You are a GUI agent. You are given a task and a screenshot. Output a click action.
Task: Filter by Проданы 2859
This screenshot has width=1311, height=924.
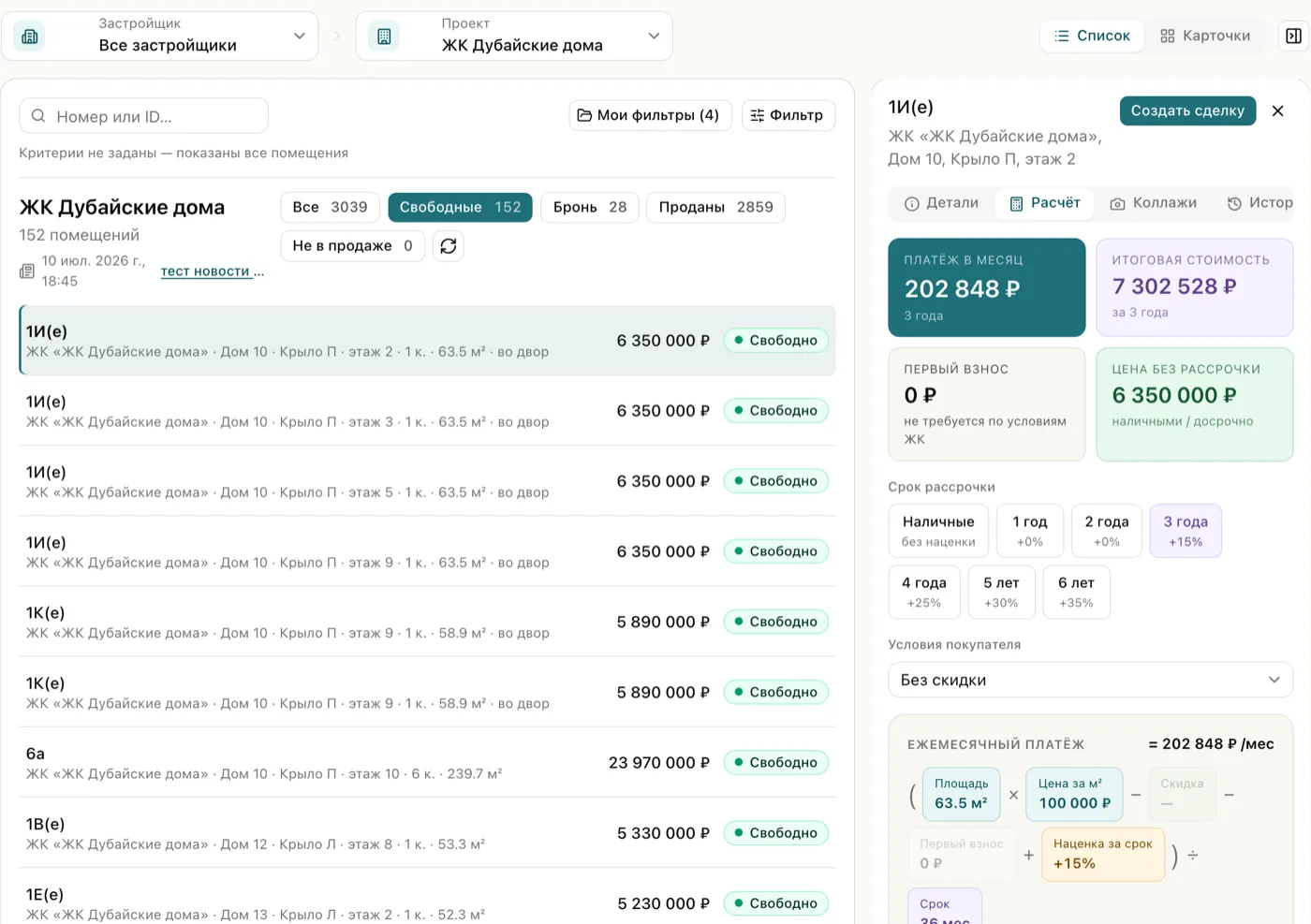pos(715,207)
